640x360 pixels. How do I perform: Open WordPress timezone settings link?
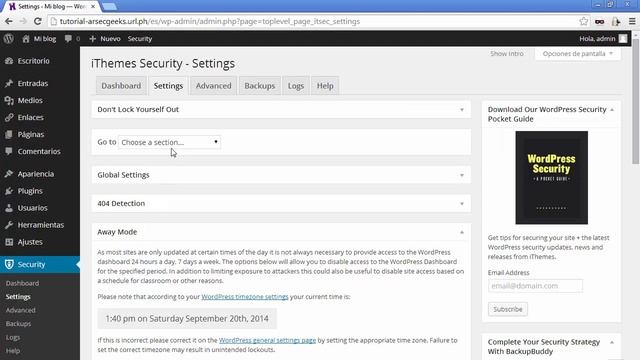pos(245,297)
